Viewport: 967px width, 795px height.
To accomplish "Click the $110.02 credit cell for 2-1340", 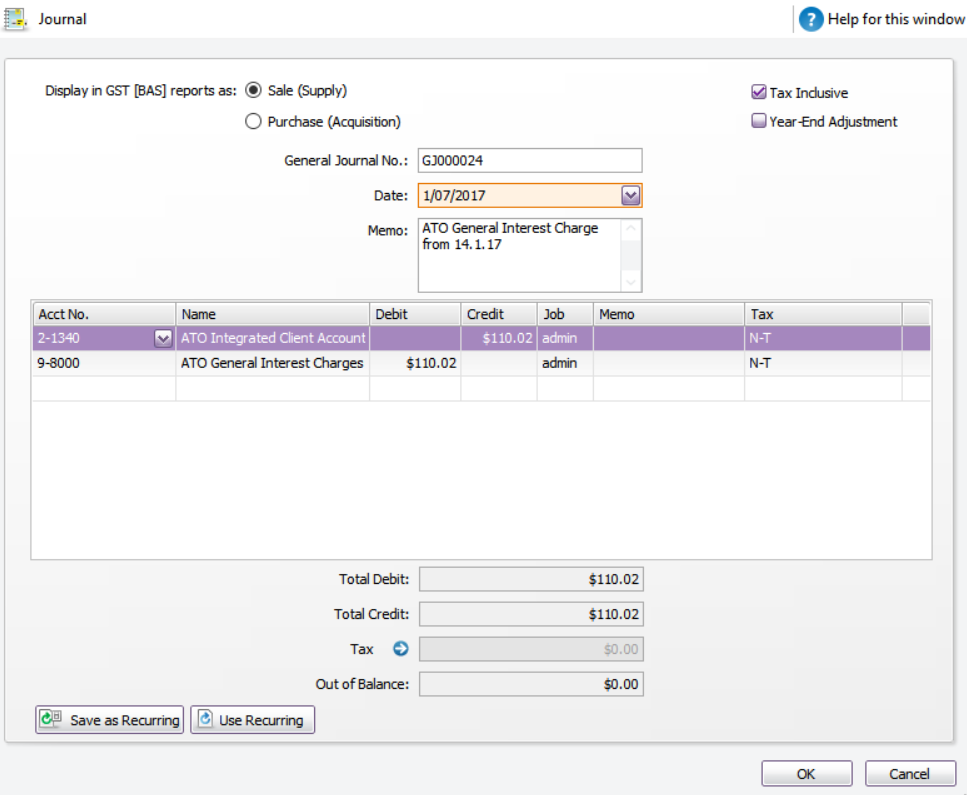I will point(499,339).
